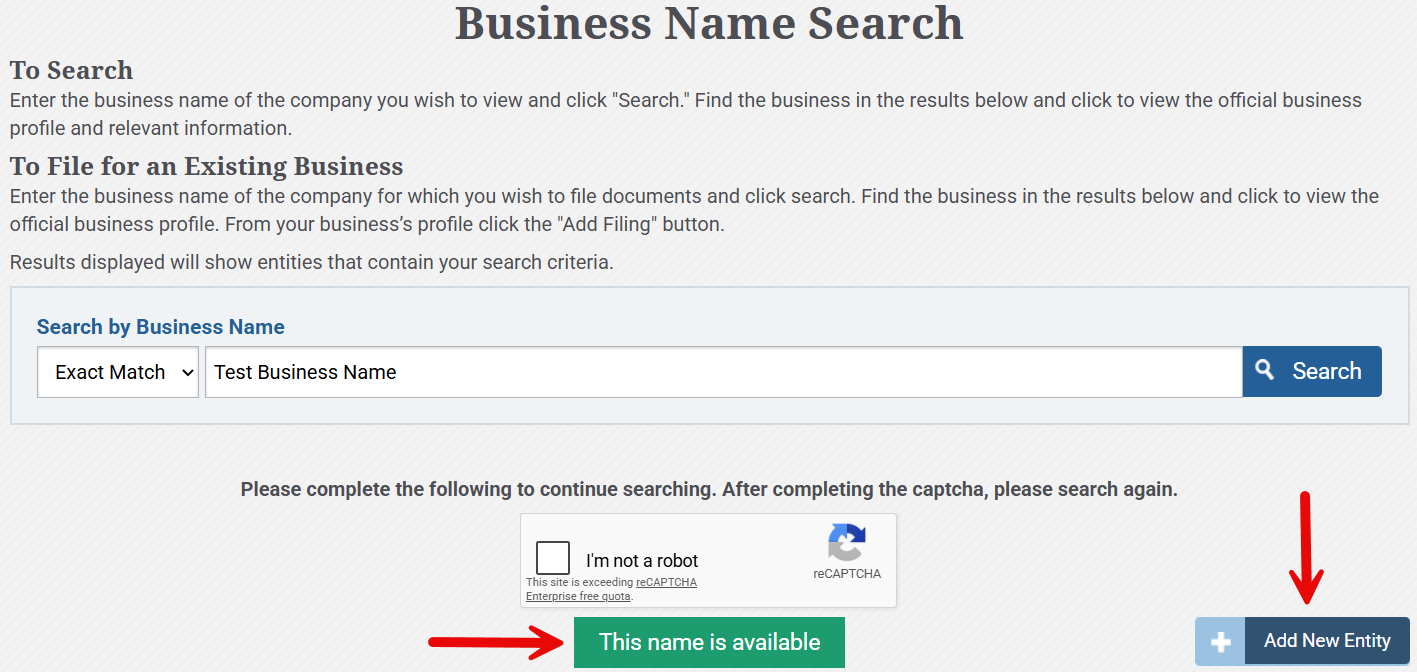Click the Search by Business Name label

(x=161, y=327)
